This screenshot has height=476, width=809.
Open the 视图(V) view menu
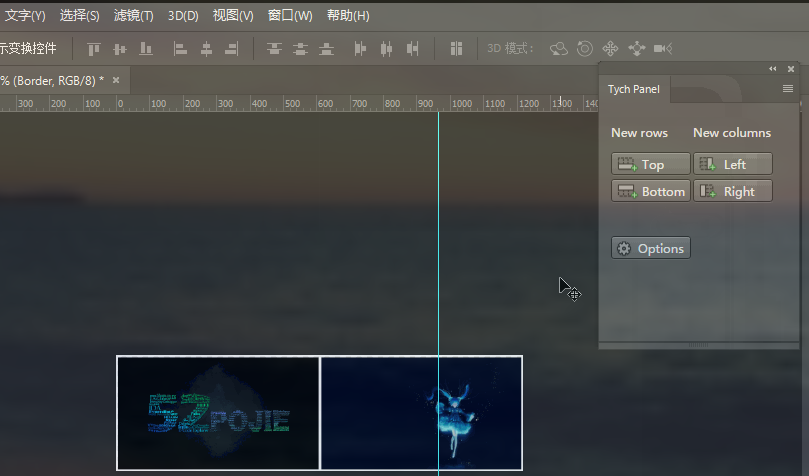pyautogui.click(x=233, y=16)
